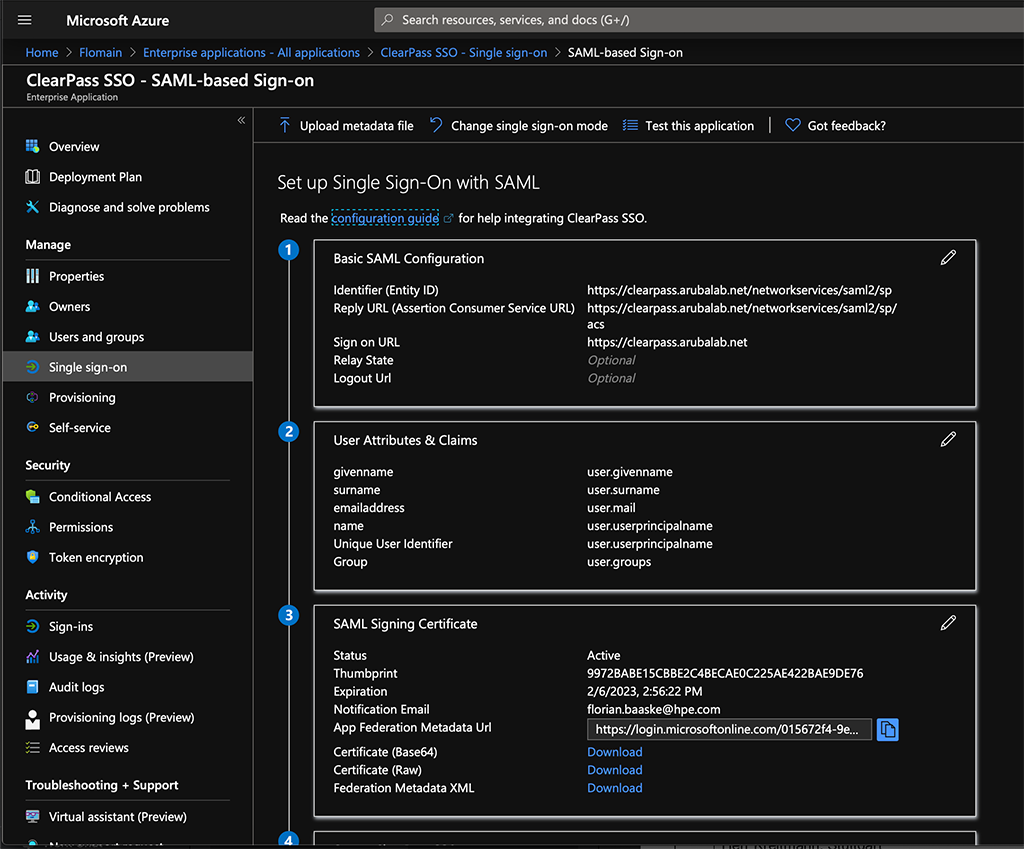1024x849 pixels.
Task: Edit Basic SAML Configuration with pencil icon
Action: [948, 258]
